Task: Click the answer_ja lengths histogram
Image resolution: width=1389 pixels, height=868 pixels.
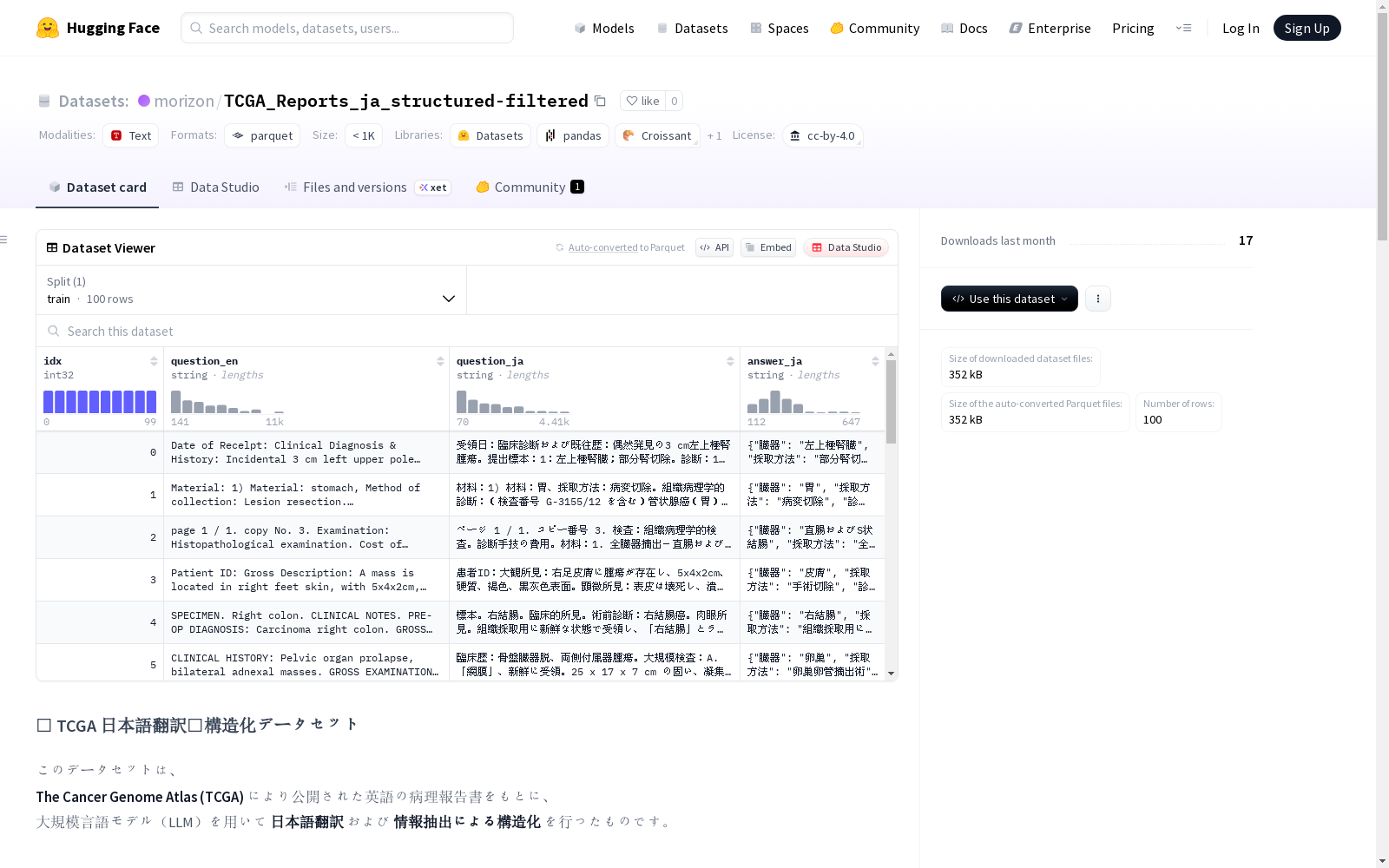Action: (804, 402)
